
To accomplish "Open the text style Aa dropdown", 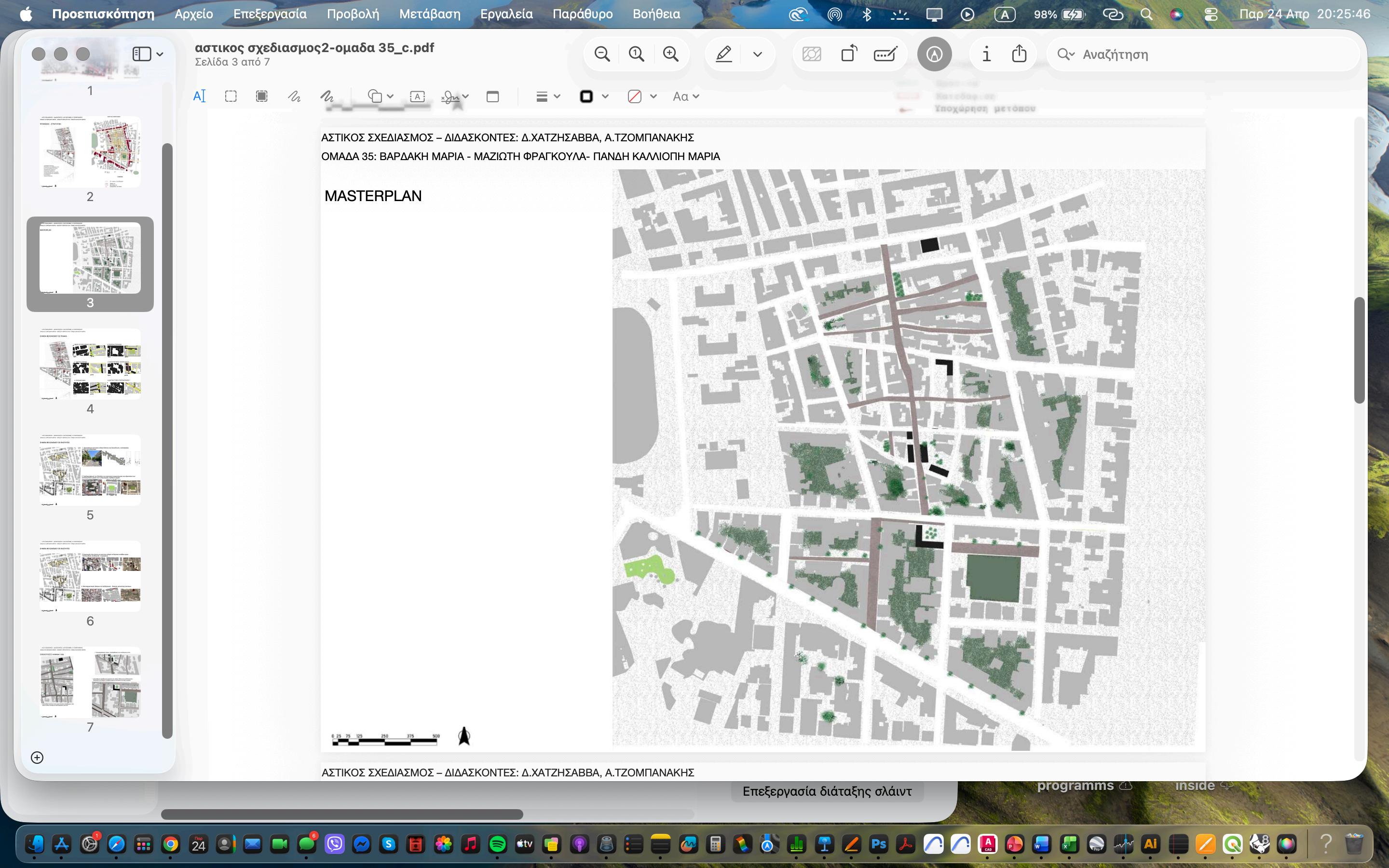I will [x=685, y=96].
